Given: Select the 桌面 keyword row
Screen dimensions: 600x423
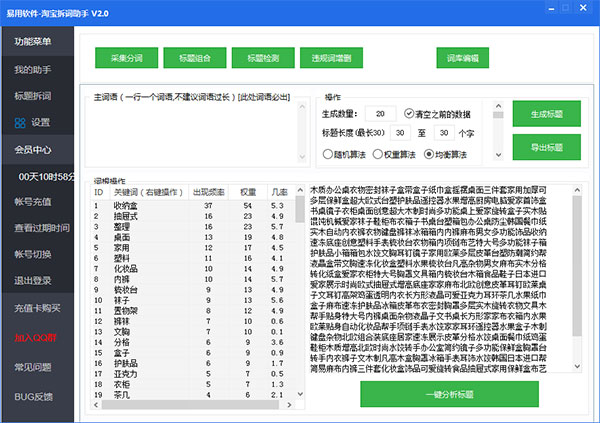Looking at the screenshot, I should [193, 237].
